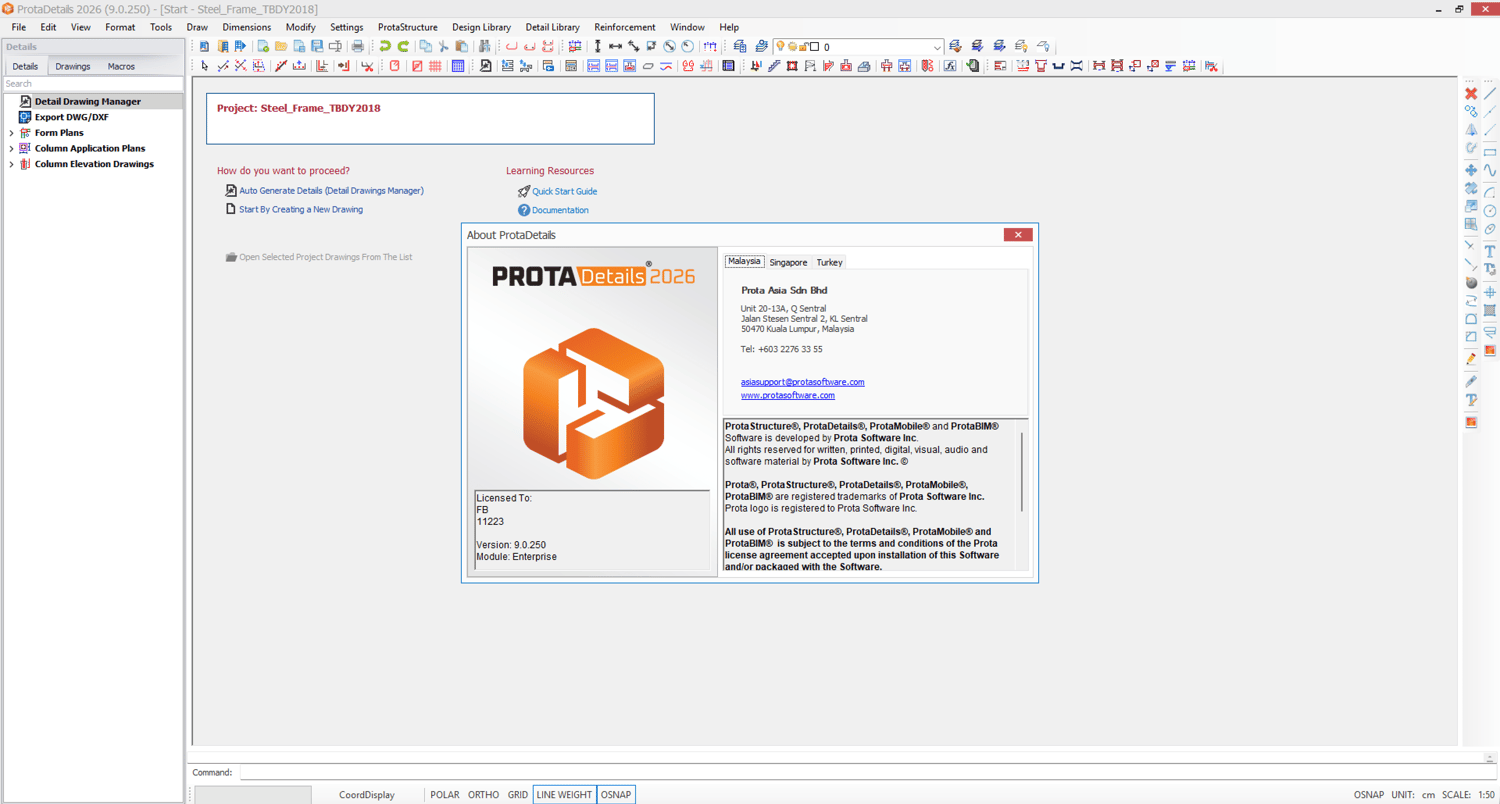This screenshot has height=804, width=1500.
Task: Click Auto Generate Details link
Action: pos(331,191)
